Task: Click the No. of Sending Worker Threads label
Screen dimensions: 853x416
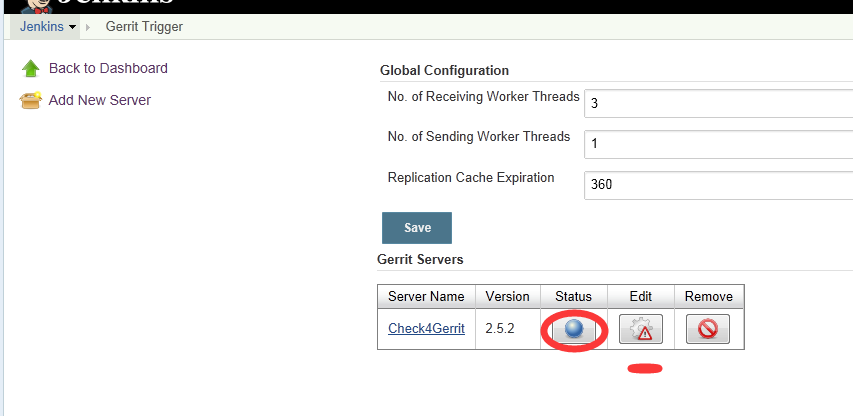Action: (479, 136)
